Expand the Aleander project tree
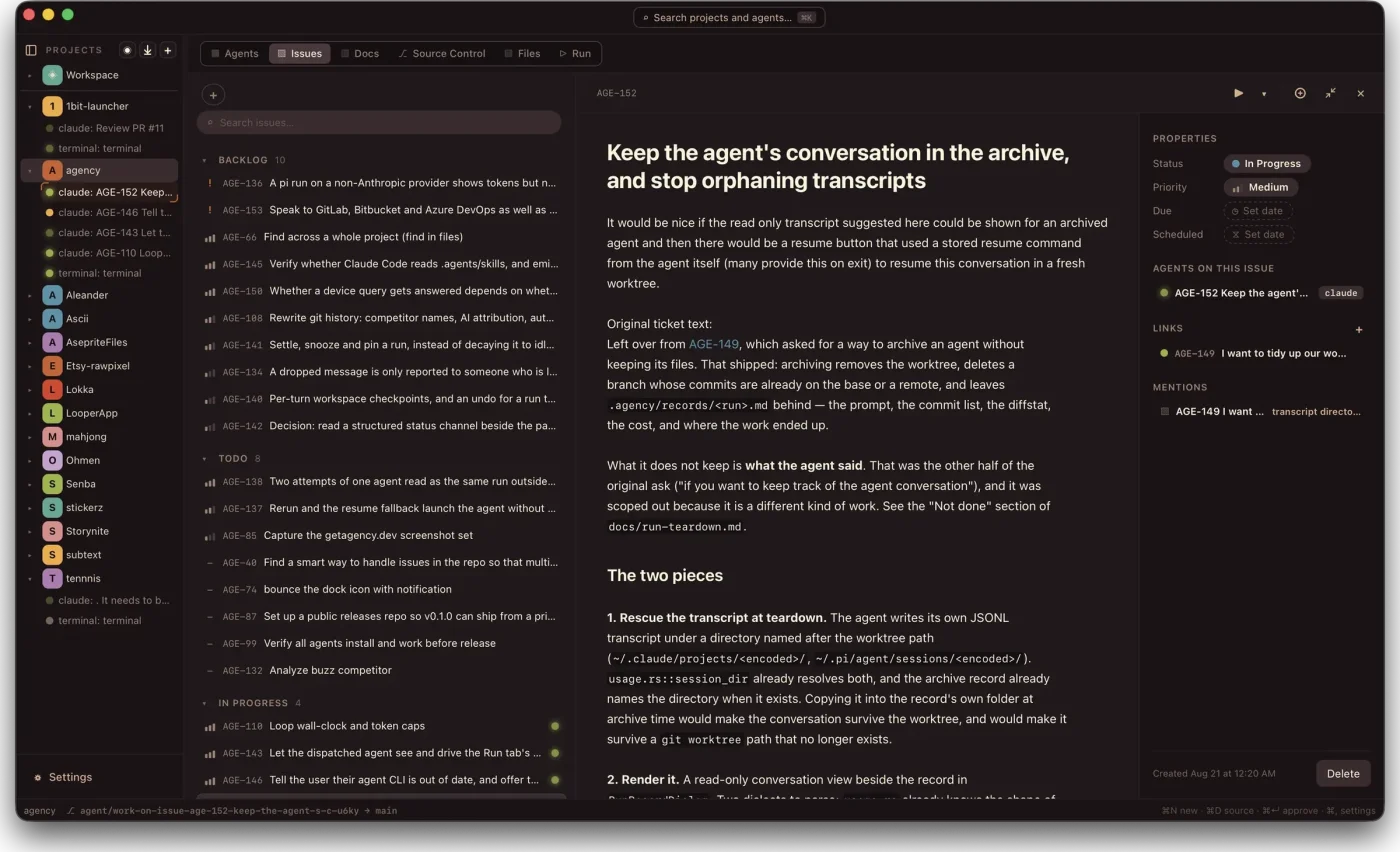This screenshot has width=1400, height=852. (29, 295)
